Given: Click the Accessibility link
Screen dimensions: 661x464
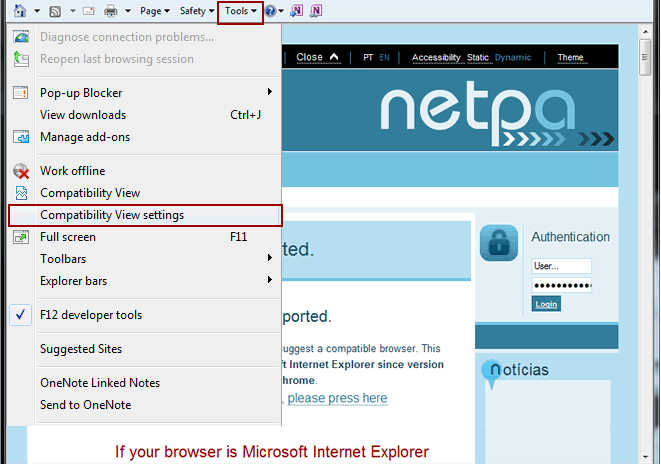Looking at the screenshot, I should 436,57.
